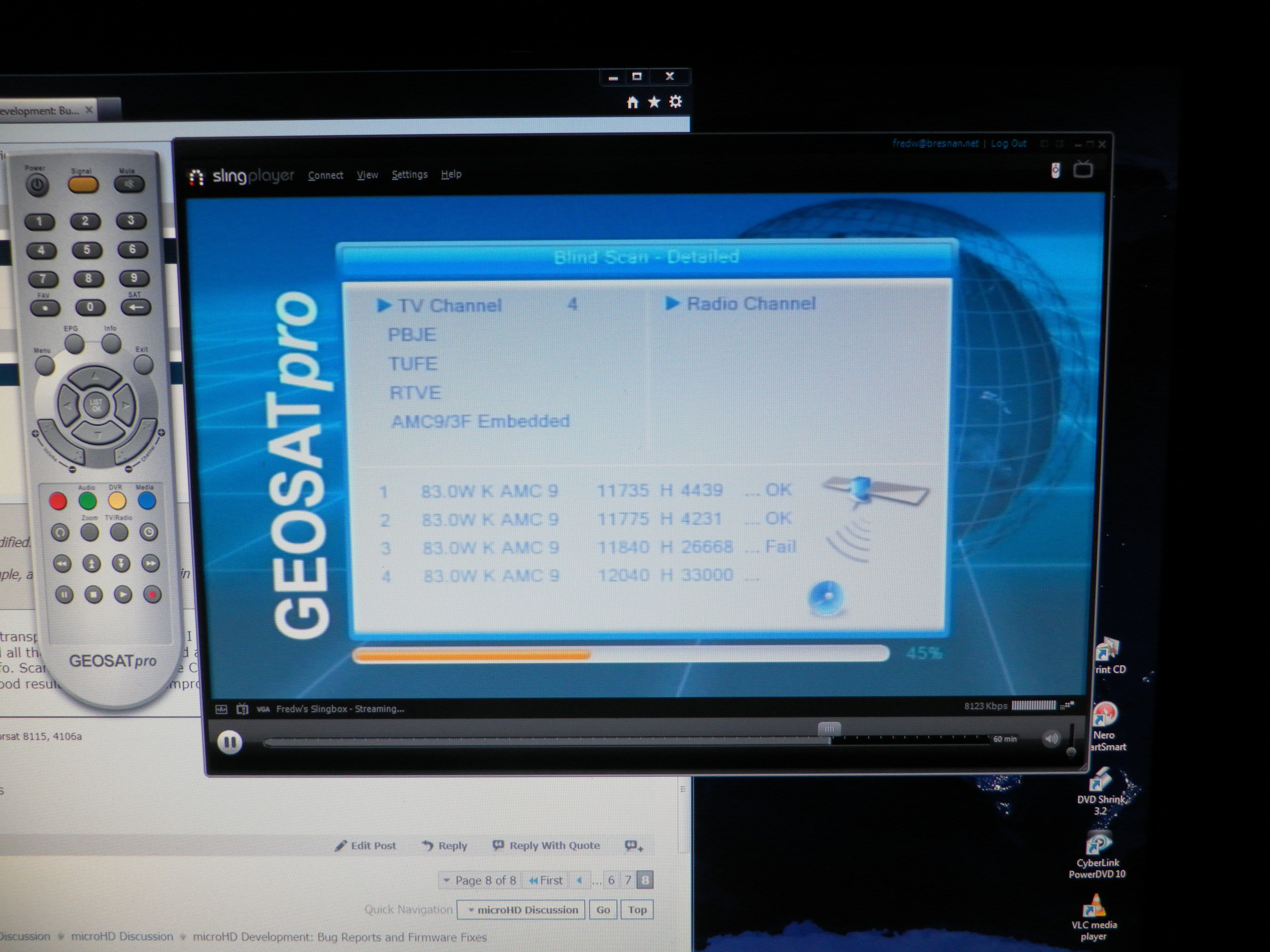Click digit 0 on the virtual remote
Viewport: 1270px width, 952px height.
coord(89,308)
